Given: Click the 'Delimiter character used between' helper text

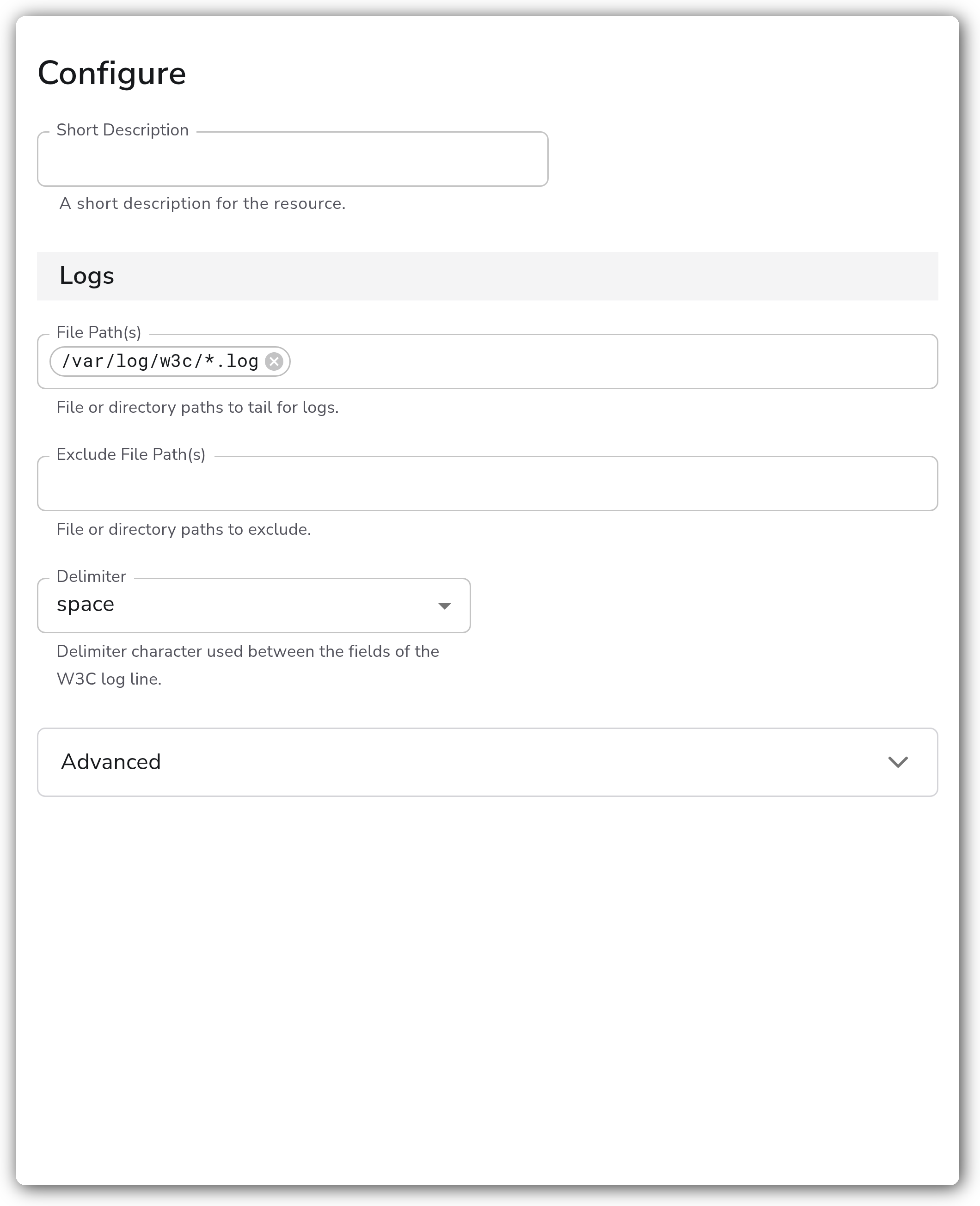Looking at the screenshot, I should (x=248, y=665).
